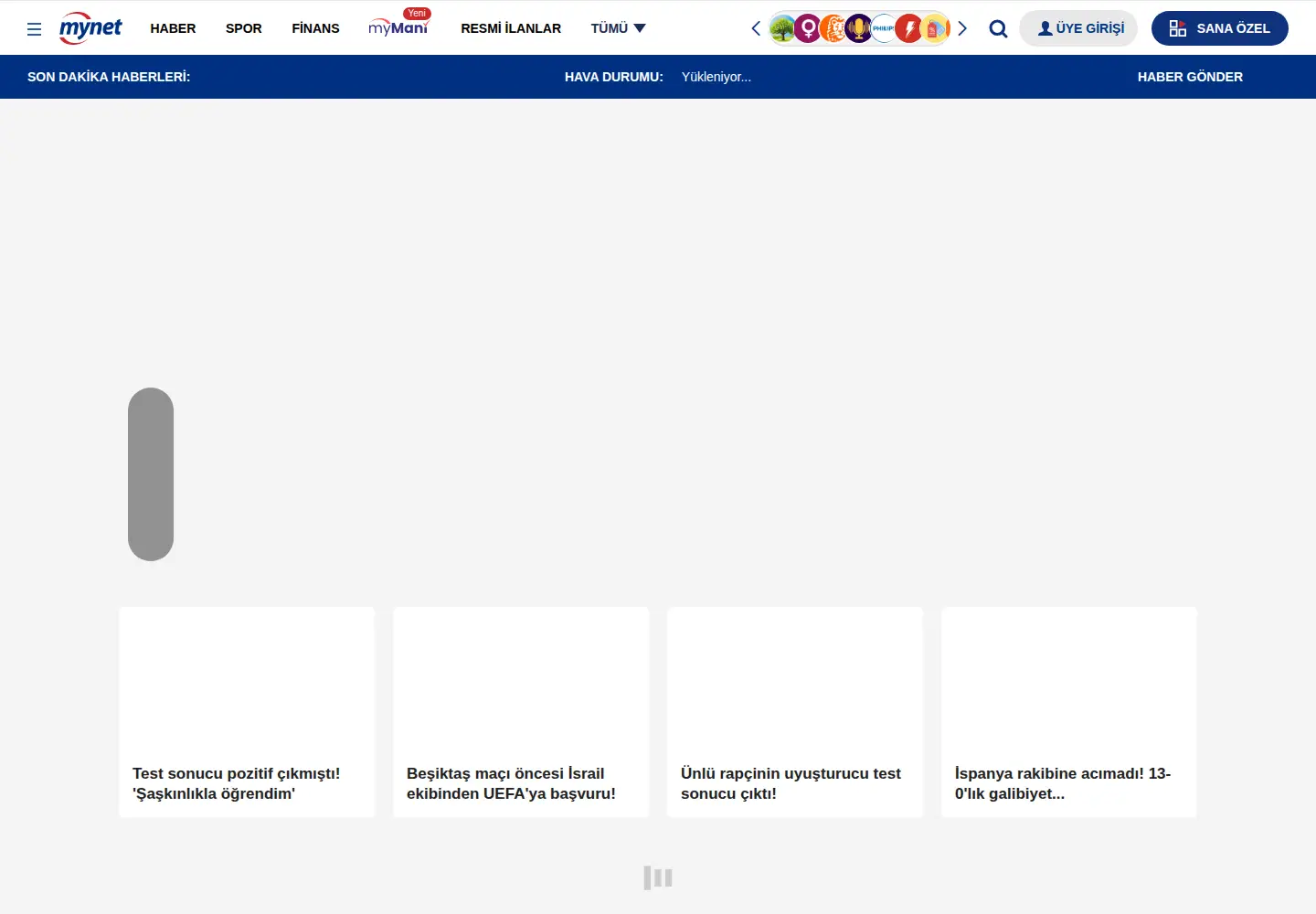The image size is (1316, 914).
Task: Expand the TÜMÜ dropdown menu
Action: [x=619, y=28]
